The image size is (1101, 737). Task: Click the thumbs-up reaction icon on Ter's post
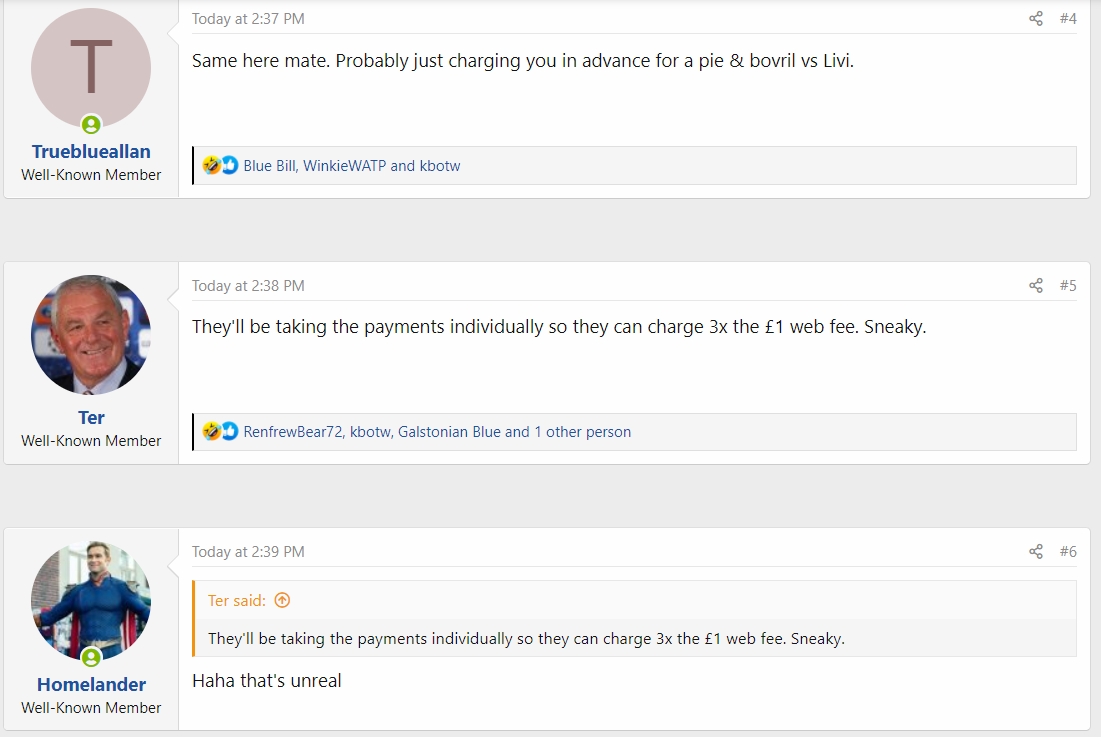[230, 432]
